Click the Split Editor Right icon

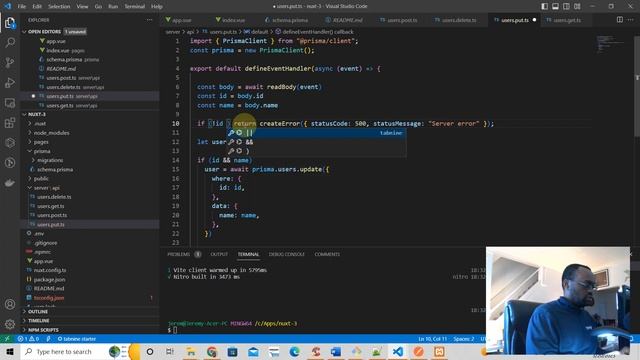click(x=620, y=20)
